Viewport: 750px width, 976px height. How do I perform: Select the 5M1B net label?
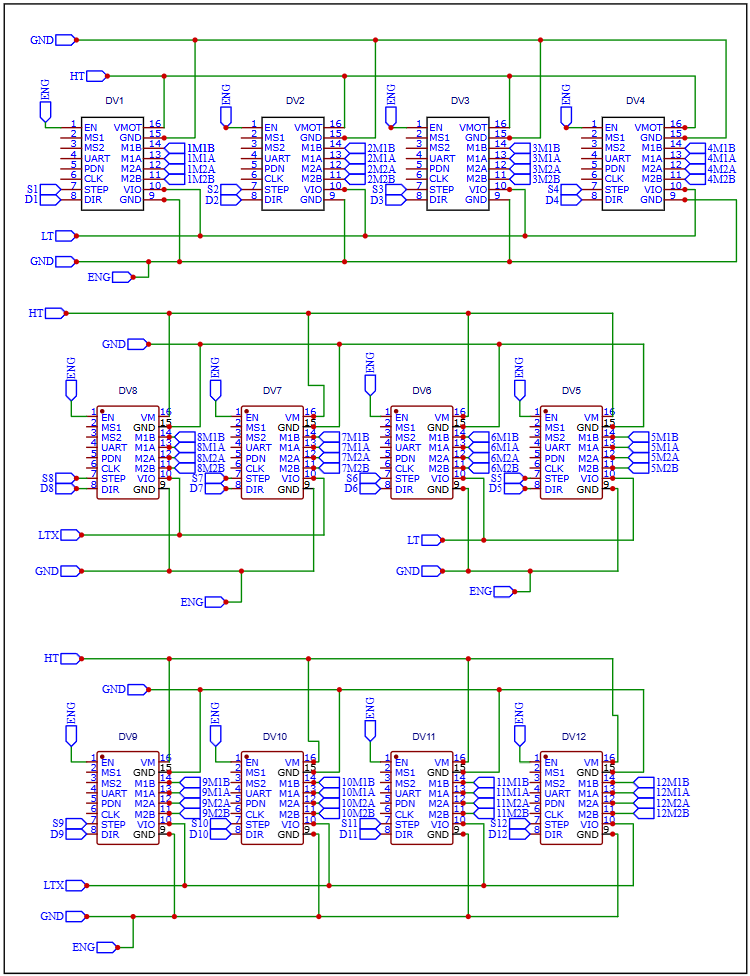click(x=665, y=438)
